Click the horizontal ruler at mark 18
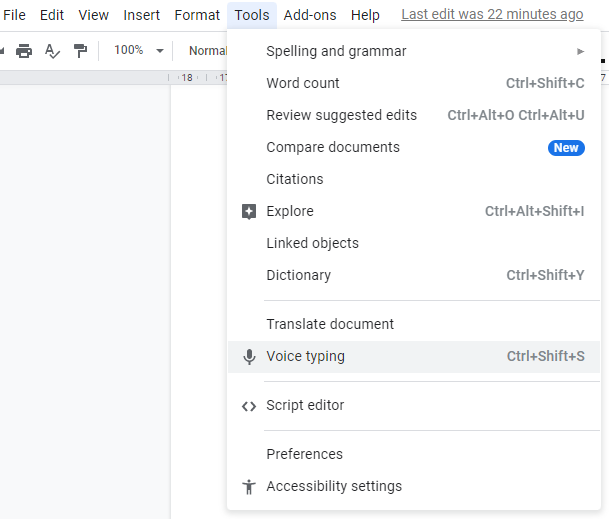The height and width of the screenshot is (519, 609). [x=187, y=78]
